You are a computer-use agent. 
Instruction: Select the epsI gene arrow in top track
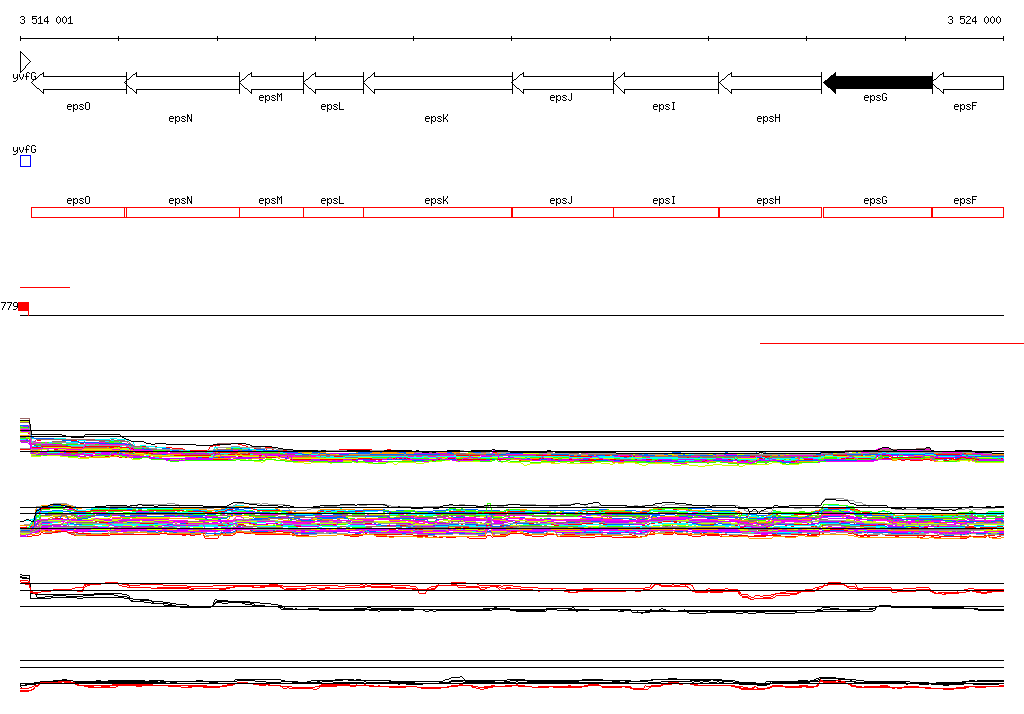(666, 83)
